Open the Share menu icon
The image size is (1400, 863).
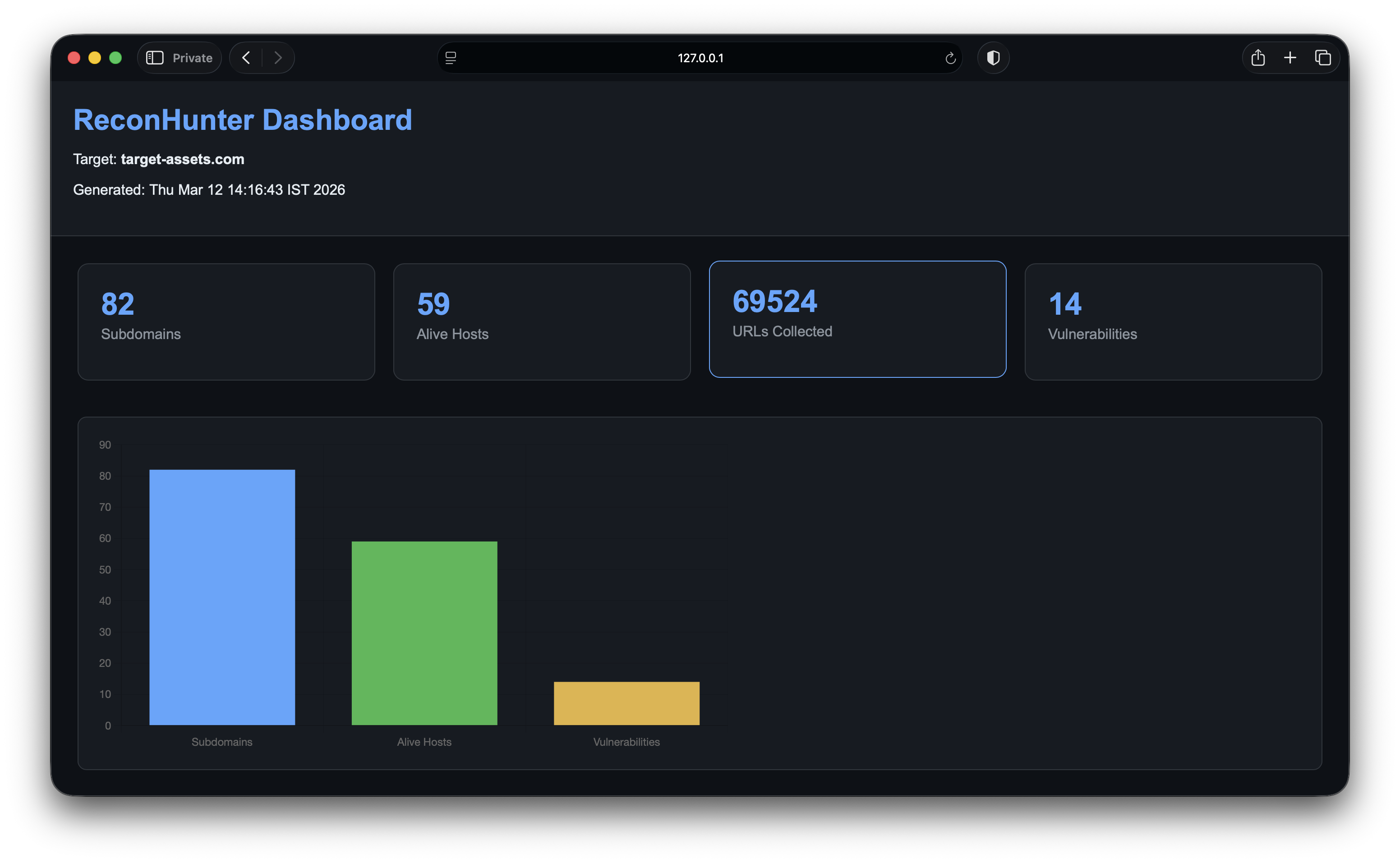point(1258,58)
